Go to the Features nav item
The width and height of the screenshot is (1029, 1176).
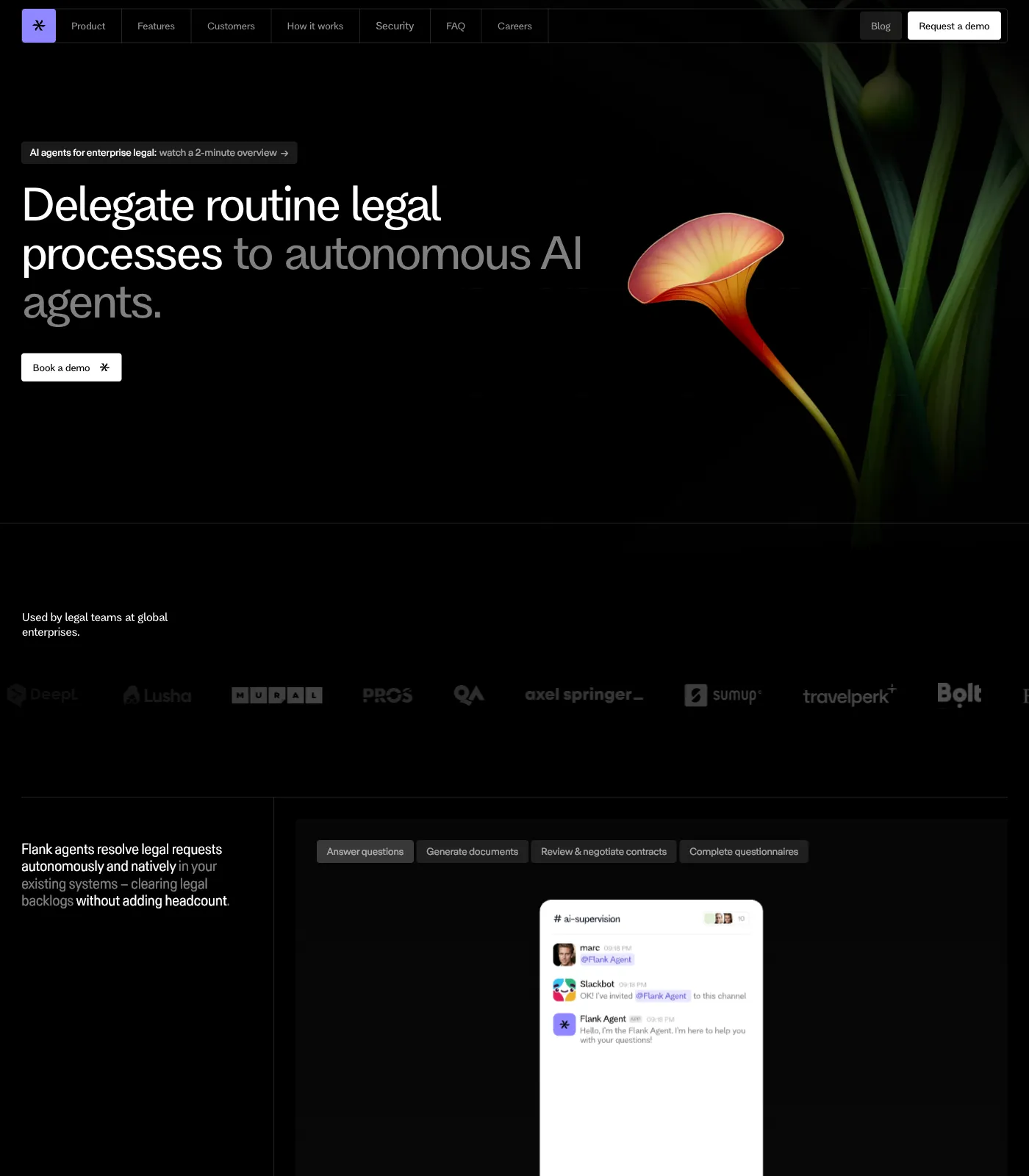pos(156,26)
